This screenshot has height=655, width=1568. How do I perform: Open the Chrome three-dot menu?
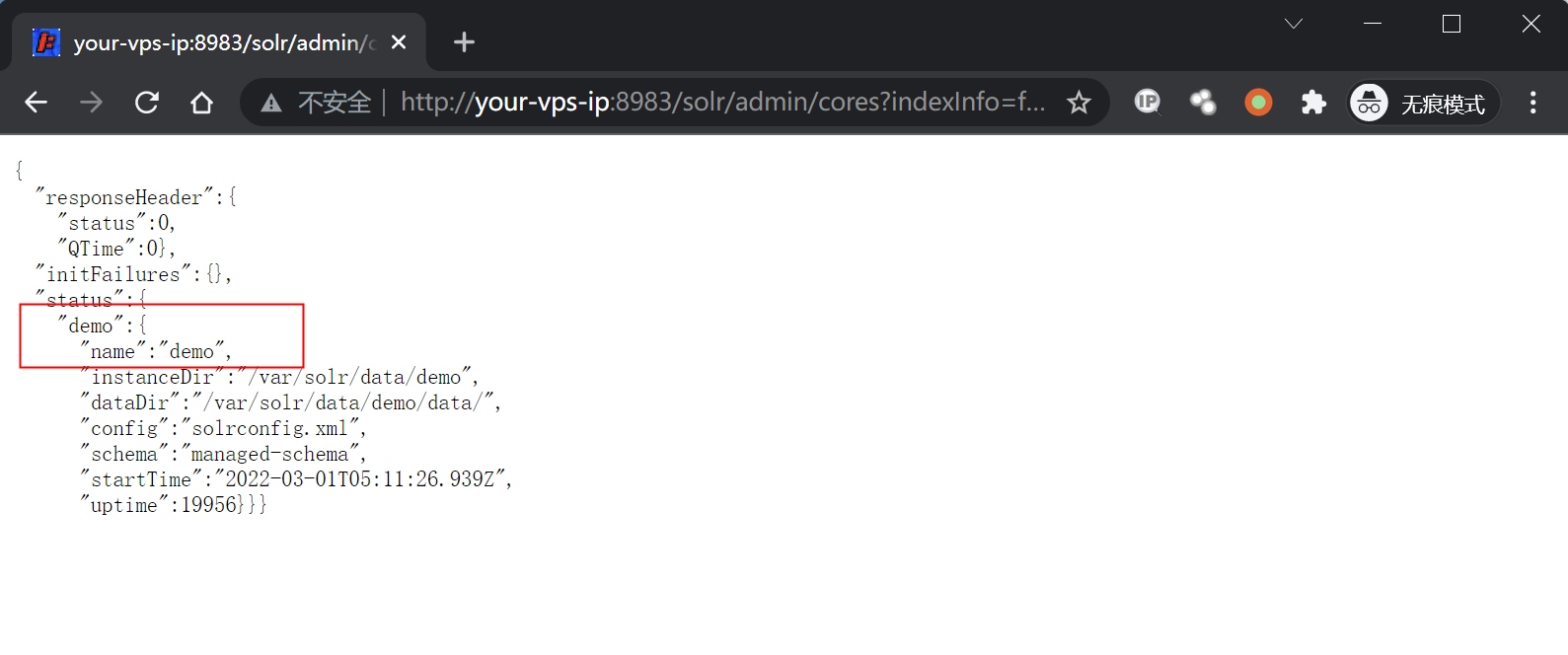pyautogui.click(x=1532, y=103)
